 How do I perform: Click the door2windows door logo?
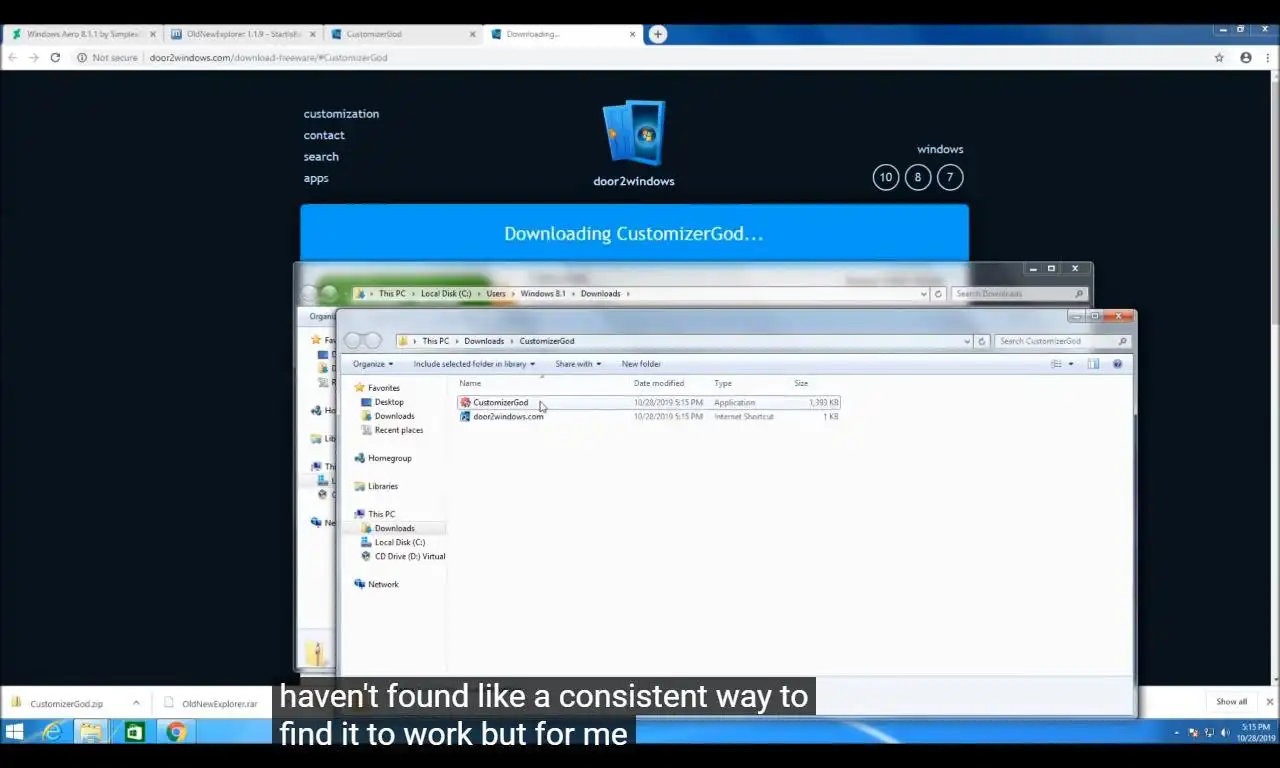pyautogui.click(x=634, y=133)
